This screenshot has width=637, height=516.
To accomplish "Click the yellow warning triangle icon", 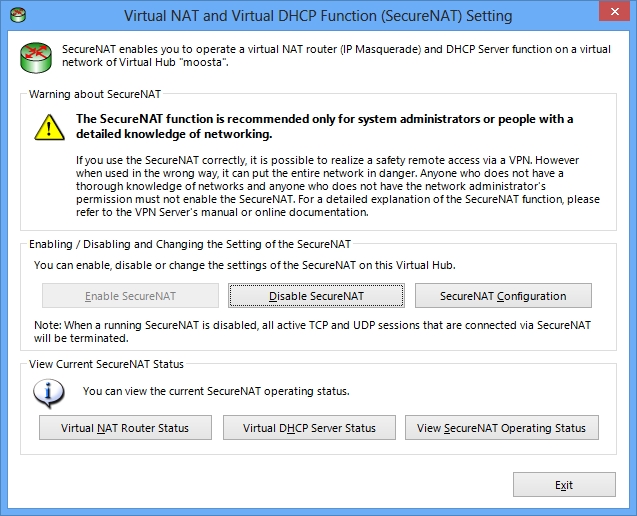I will [x=49, y=128].
